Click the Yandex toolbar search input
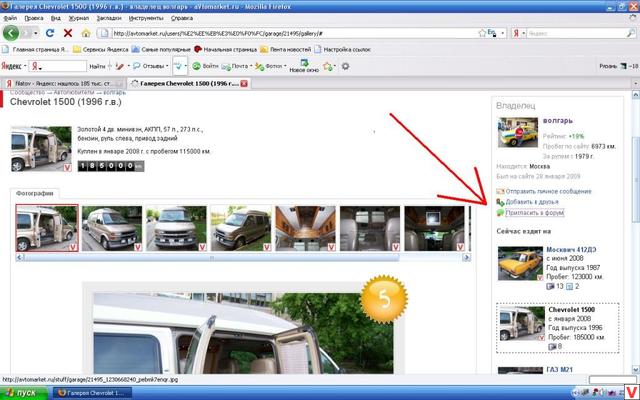The width and height of the screenshot is (640, 400). (x=63, y=66)
